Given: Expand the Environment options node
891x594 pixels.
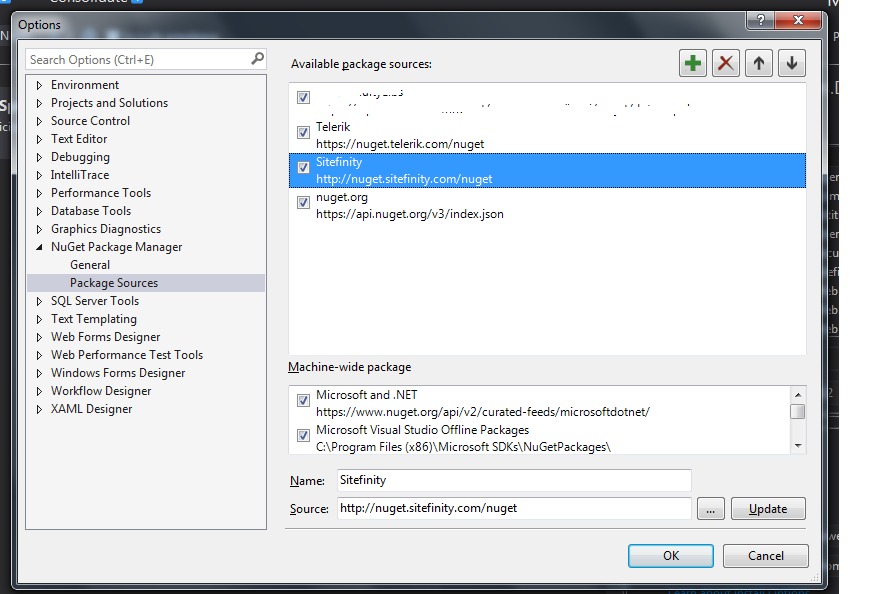Looking at the screenshot, I should click(x=40, y=85).
